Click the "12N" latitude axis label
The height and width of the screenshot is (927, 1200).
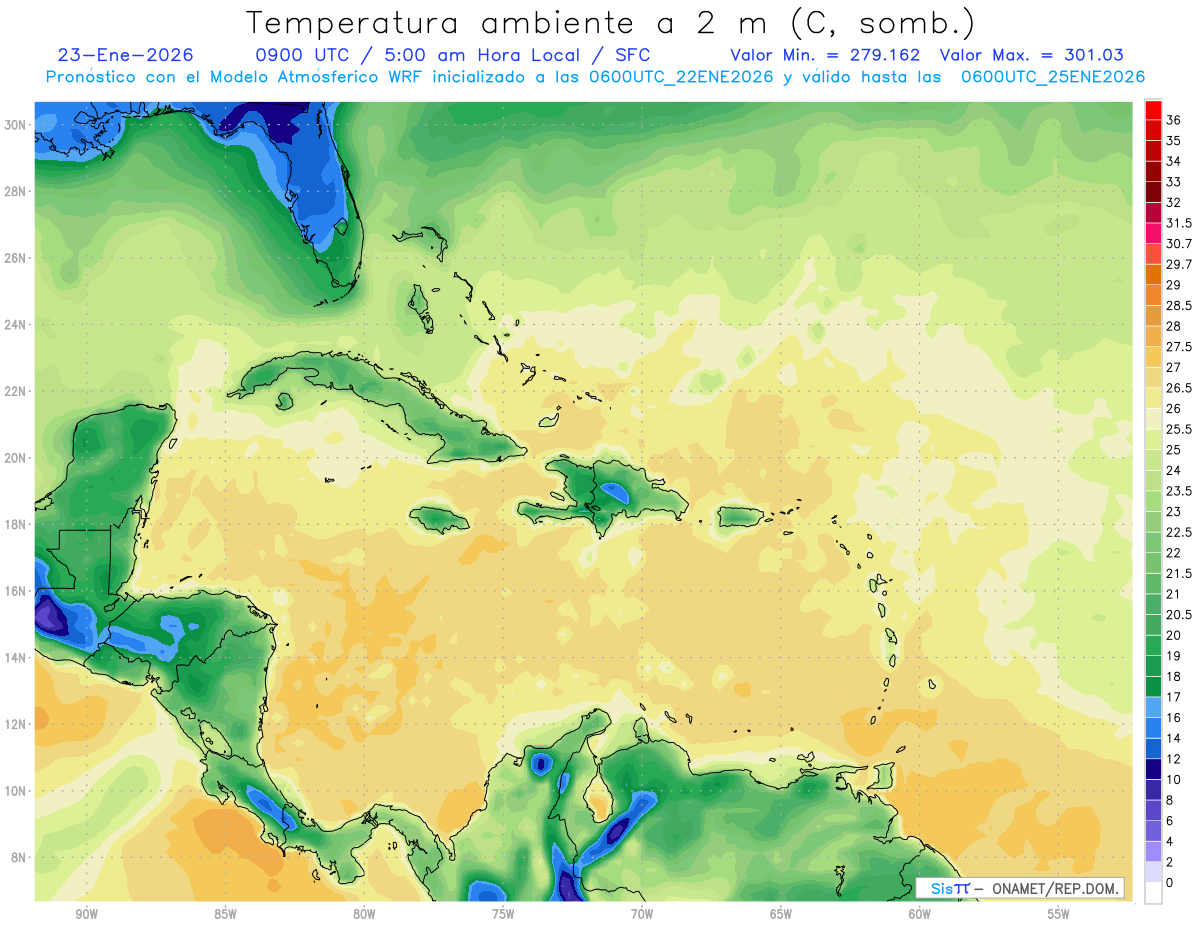(x=15, y=724)
